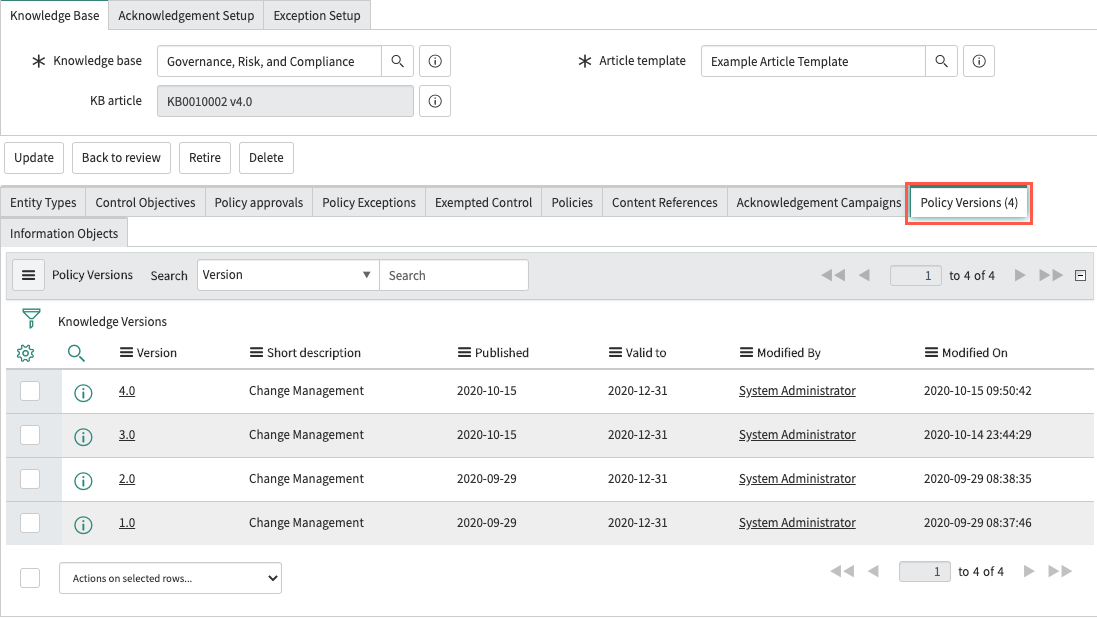Select the checkbox for version 1.0 row

click(30, 523)
